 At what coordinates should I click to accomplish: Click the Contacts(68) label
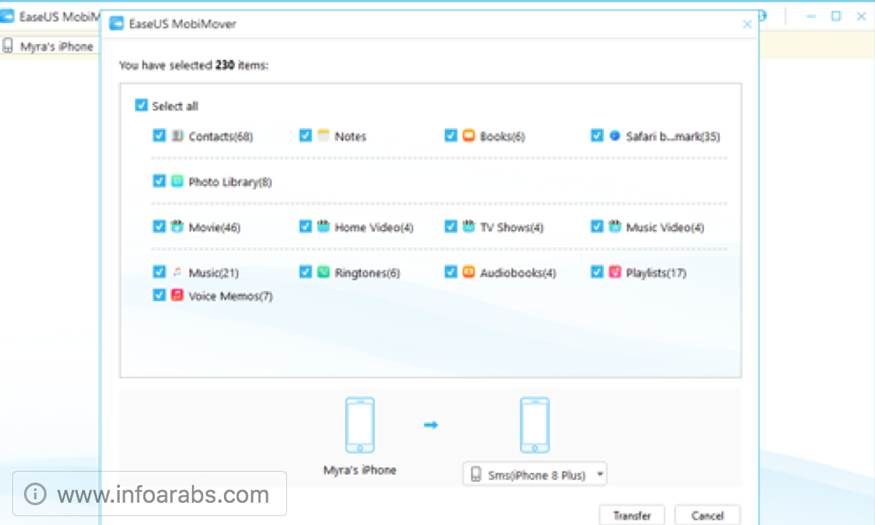pyautogui.click(x=220, y=137)
